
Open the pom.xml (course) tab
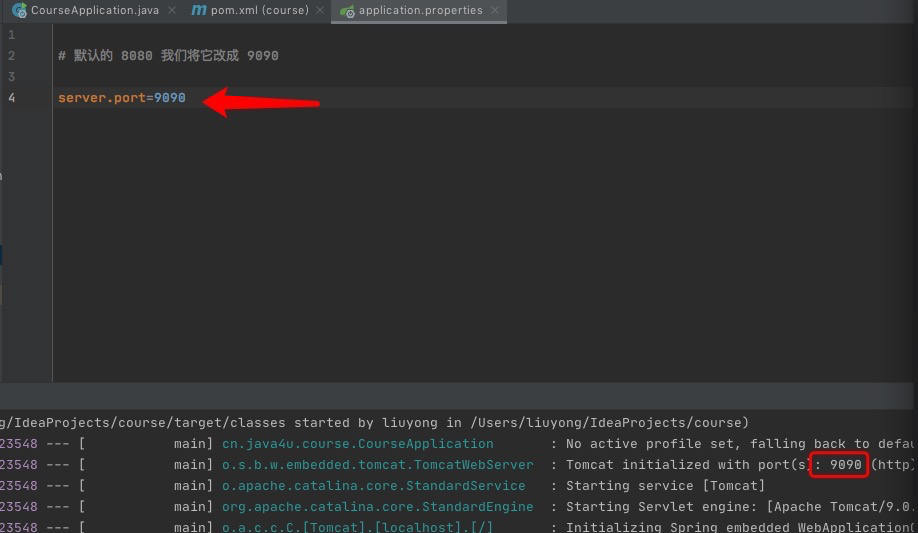pos(259,11)
